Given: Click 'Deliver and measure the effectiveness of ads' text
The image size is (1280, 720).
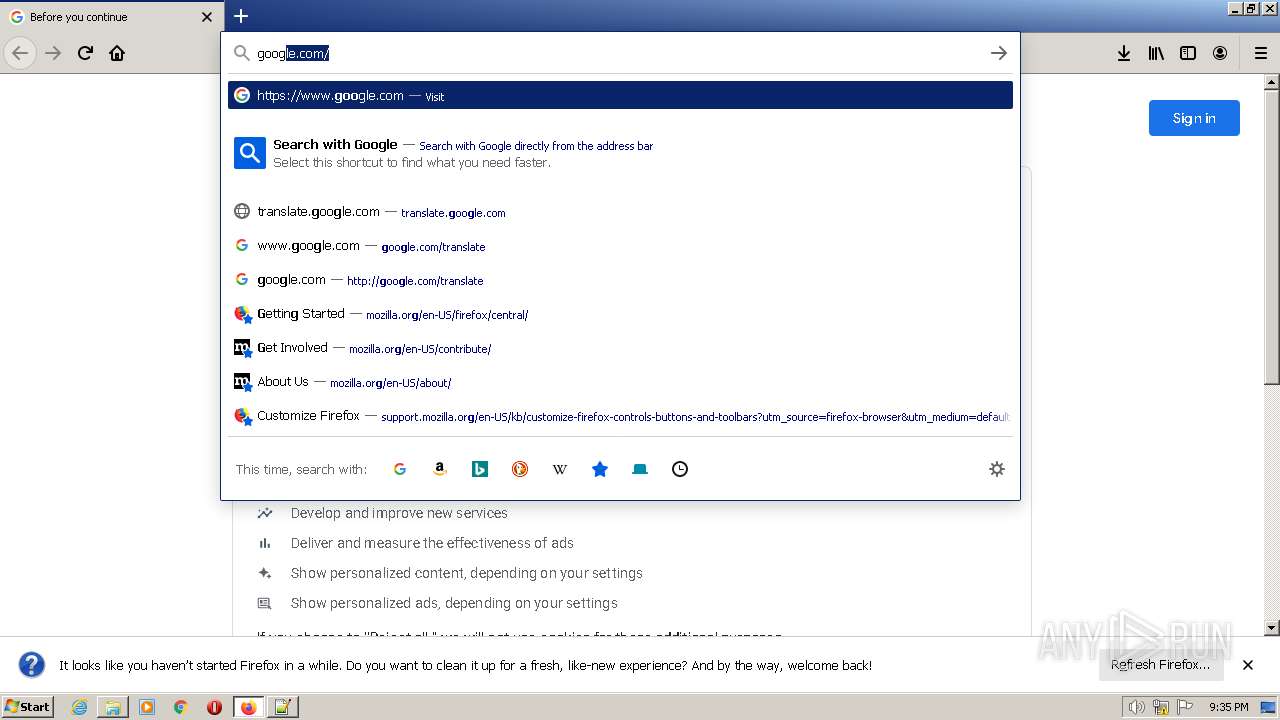Looking at the screenshot, I should pyautogui.click(x=432, y=543).
